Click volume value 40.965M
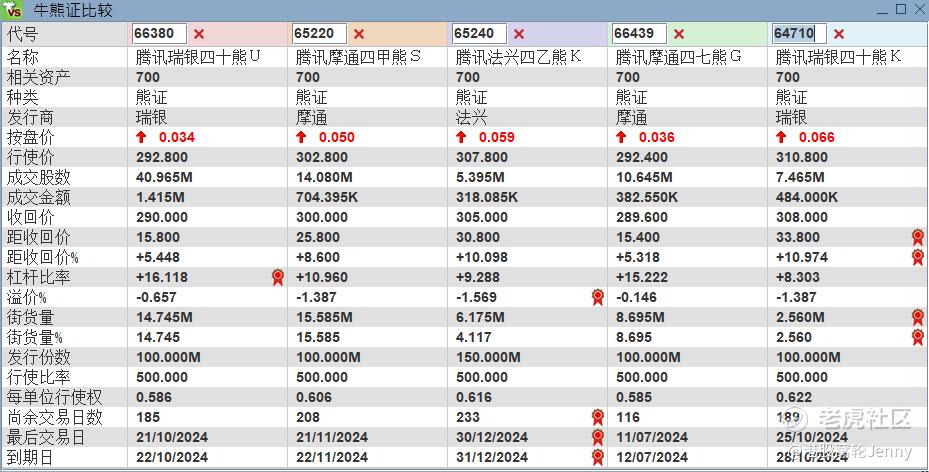929x472 pixels. [x=164, y=178]
